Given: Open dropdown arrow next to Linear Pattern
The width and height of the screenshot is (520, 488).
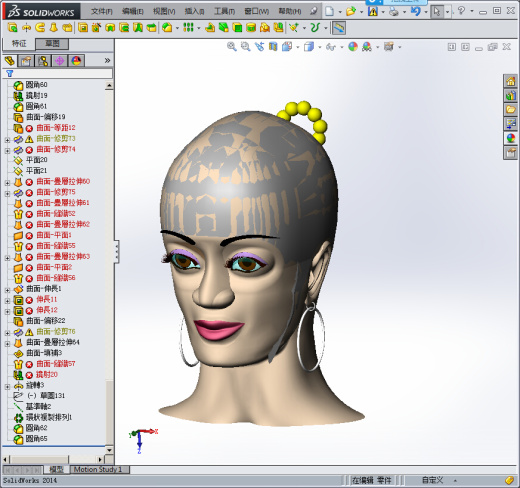Looking at the screenshot, I should point(199,28).
